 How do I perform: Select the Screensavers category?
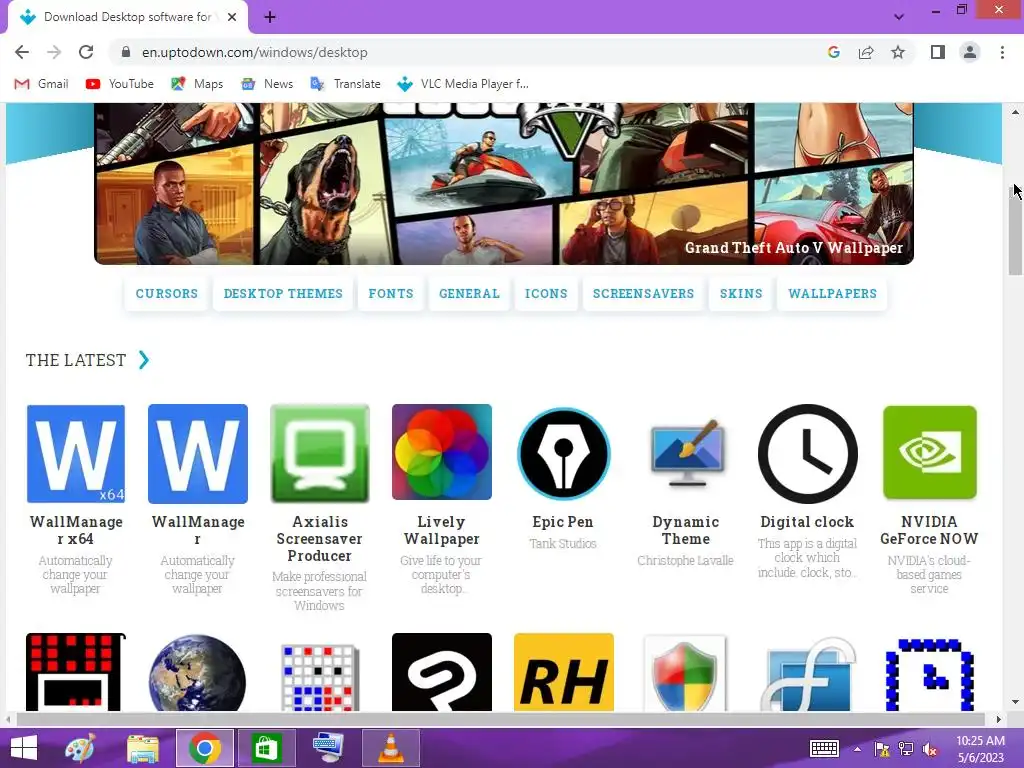tap(643, 294)
